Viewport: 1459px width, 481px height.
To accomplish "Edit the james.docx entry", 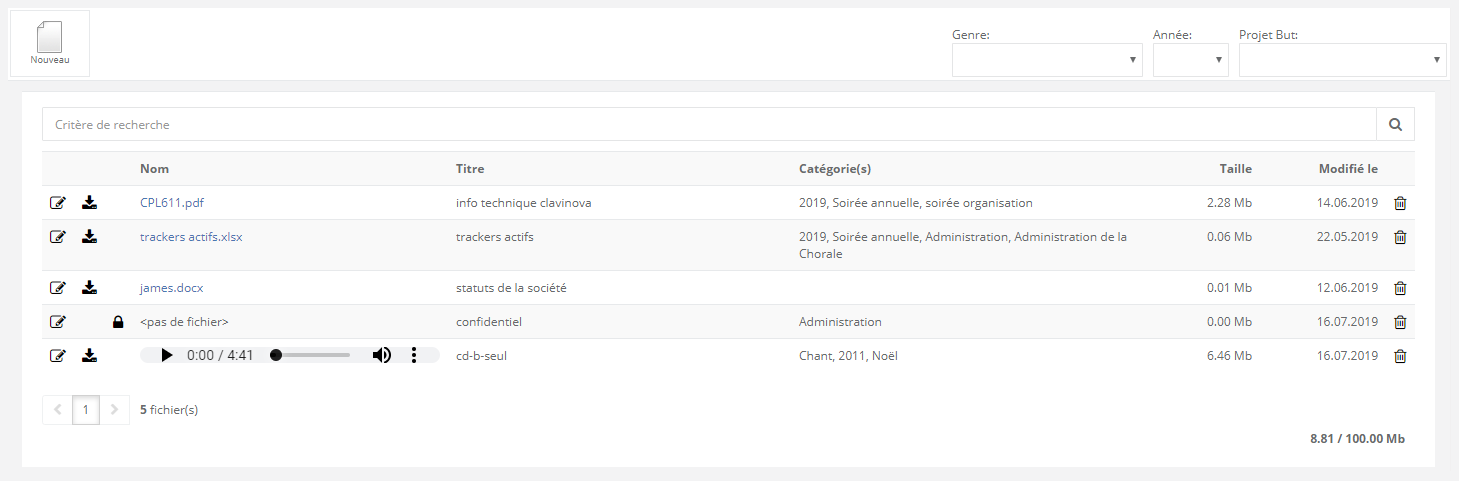I will point(58,288).
